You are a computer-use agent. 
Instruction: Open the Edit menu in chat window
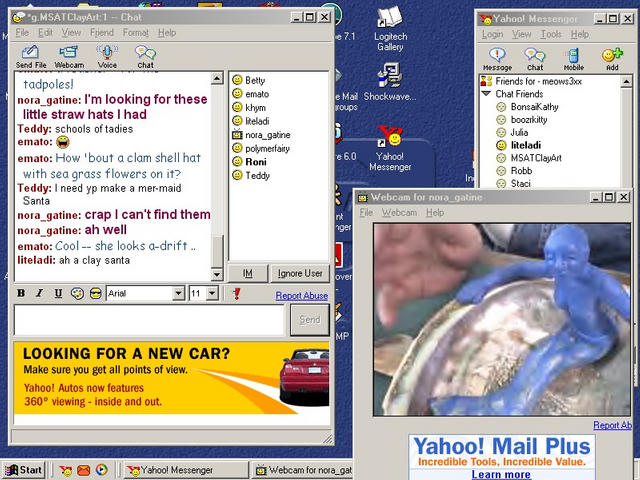45,33
